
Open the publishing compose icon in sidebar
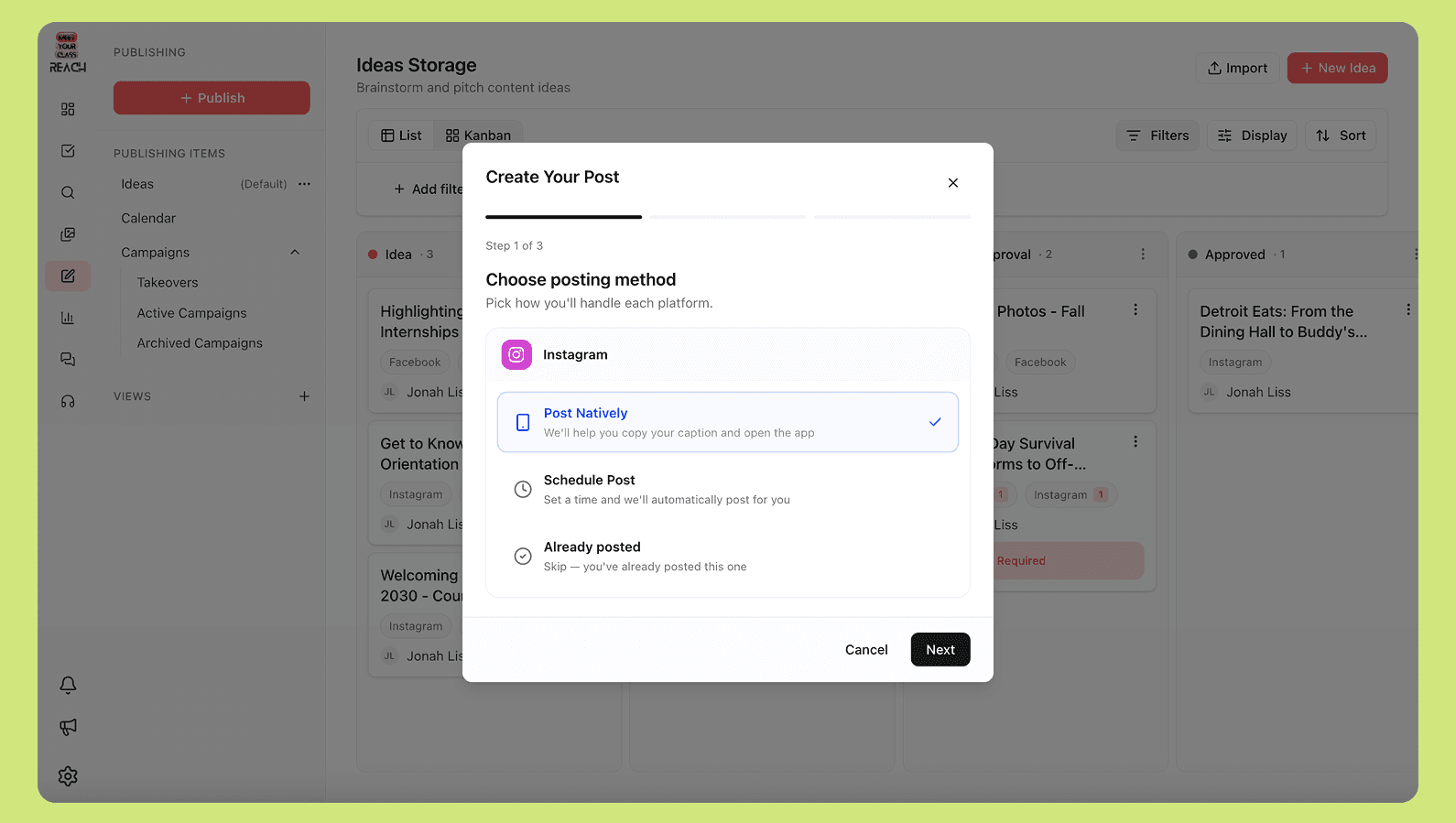click(68, 276)
